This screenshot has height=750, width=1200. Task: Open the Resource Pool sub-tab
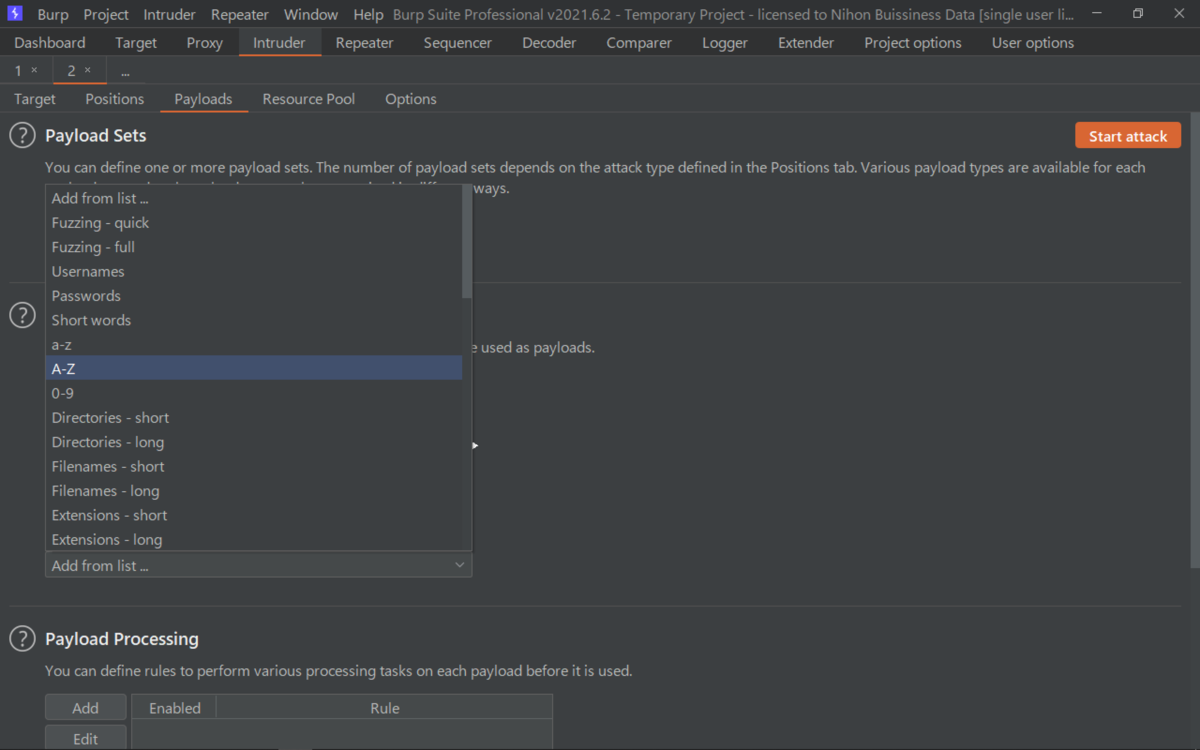(309, 99)
